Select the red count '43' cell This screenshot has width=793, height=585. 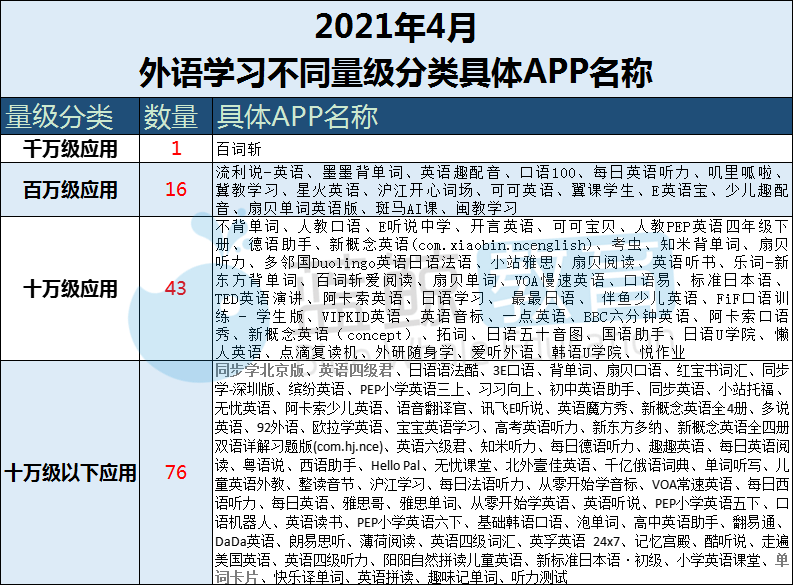coord(176,289)
